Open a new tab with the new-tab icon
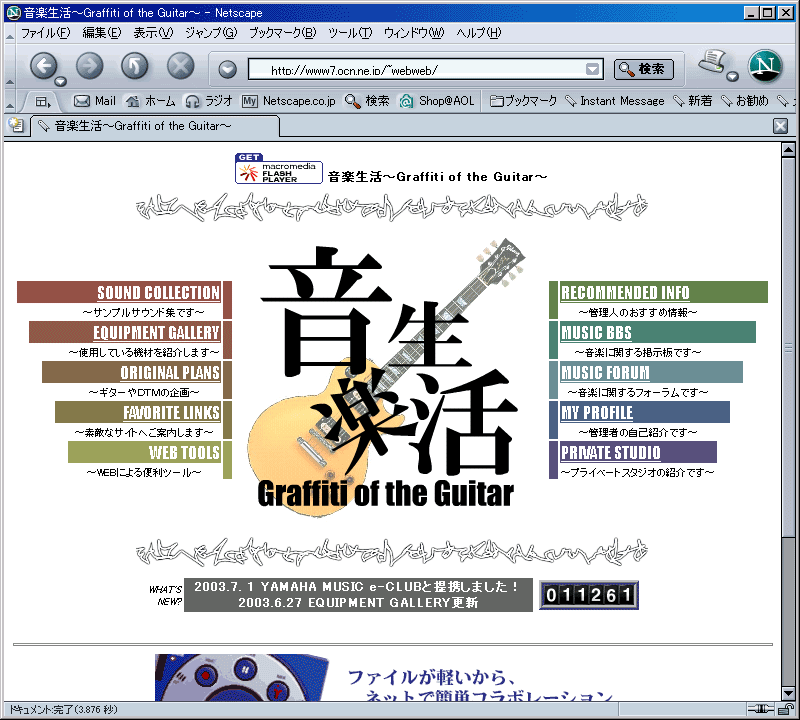The height and width of the screenshot is (720, 800). tap(16, 125)
